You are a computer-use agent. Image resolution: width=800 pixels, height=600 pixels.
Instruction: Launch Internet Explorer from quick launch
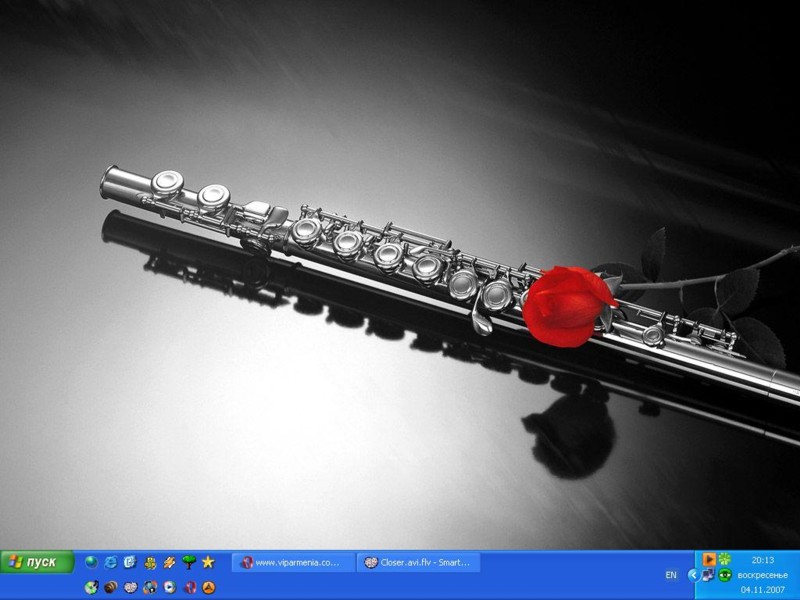[x=111, y=562]
